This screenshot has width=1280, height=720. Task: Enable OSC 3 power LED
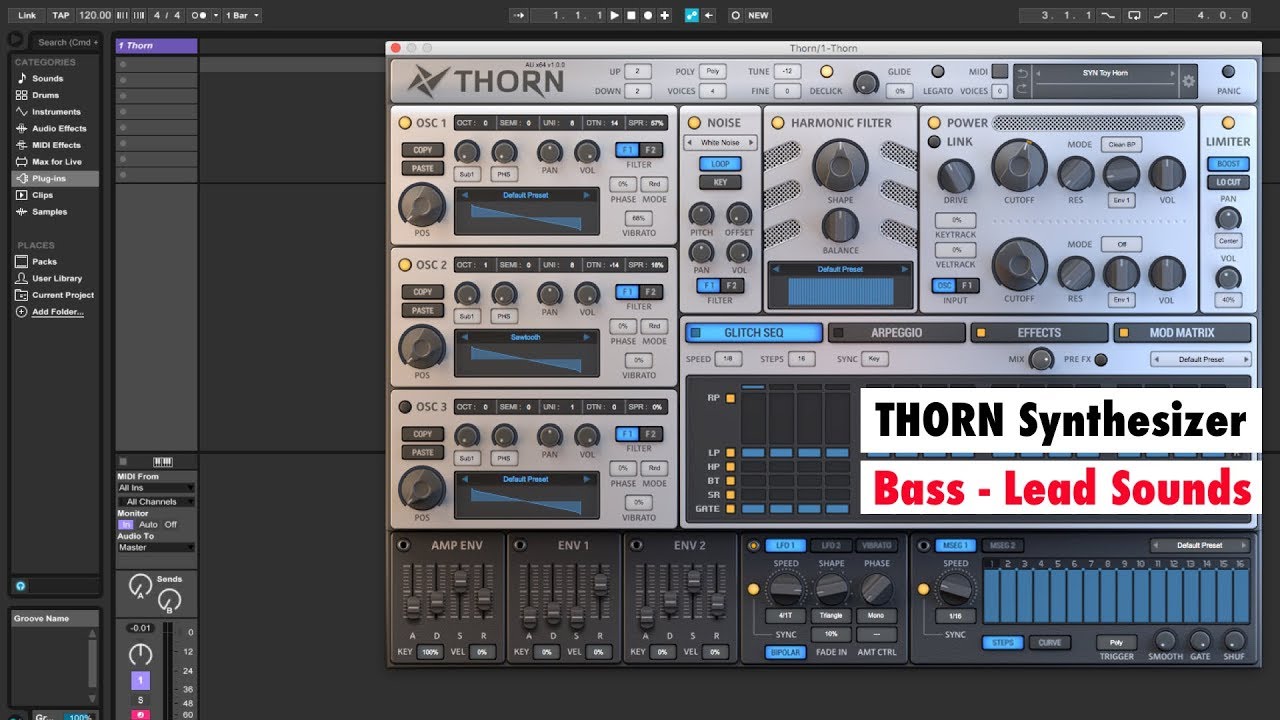[x=405, y=407]
